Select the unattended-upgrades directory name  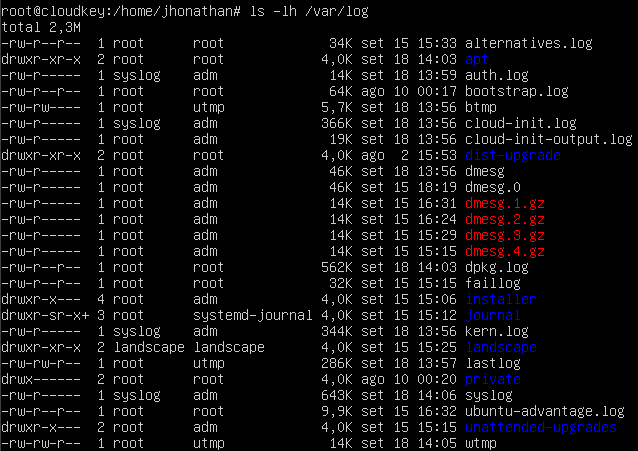pos(541,428)
